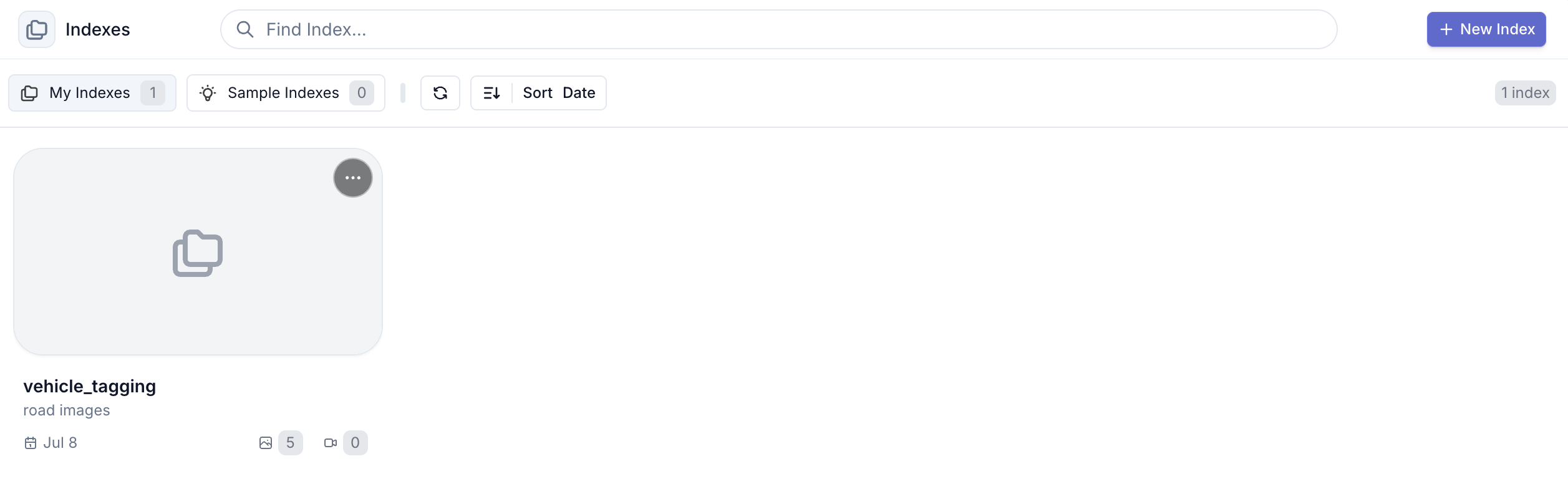1568x489 pixels.
Task: Switch to the Sample Indexes tab
Action: point(284,92)
